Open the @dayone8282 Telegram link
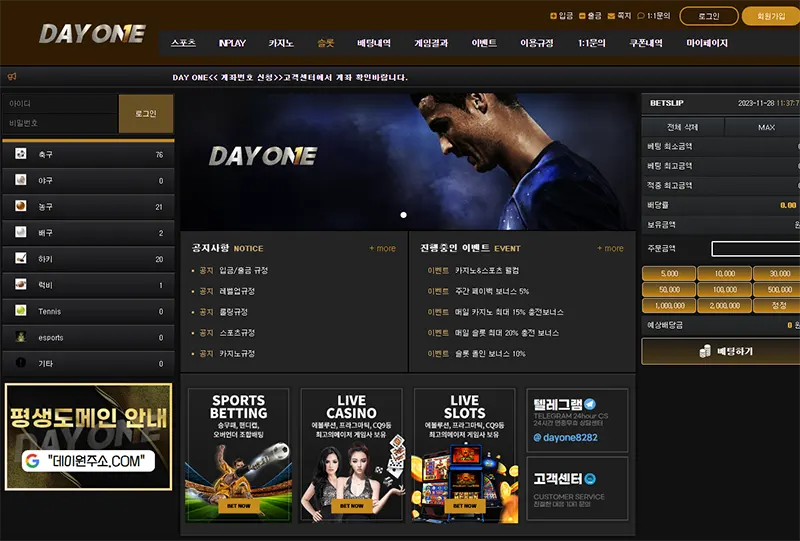Image resolution: width=800 pixels, height=541 pixels. [x=565, y=437]
